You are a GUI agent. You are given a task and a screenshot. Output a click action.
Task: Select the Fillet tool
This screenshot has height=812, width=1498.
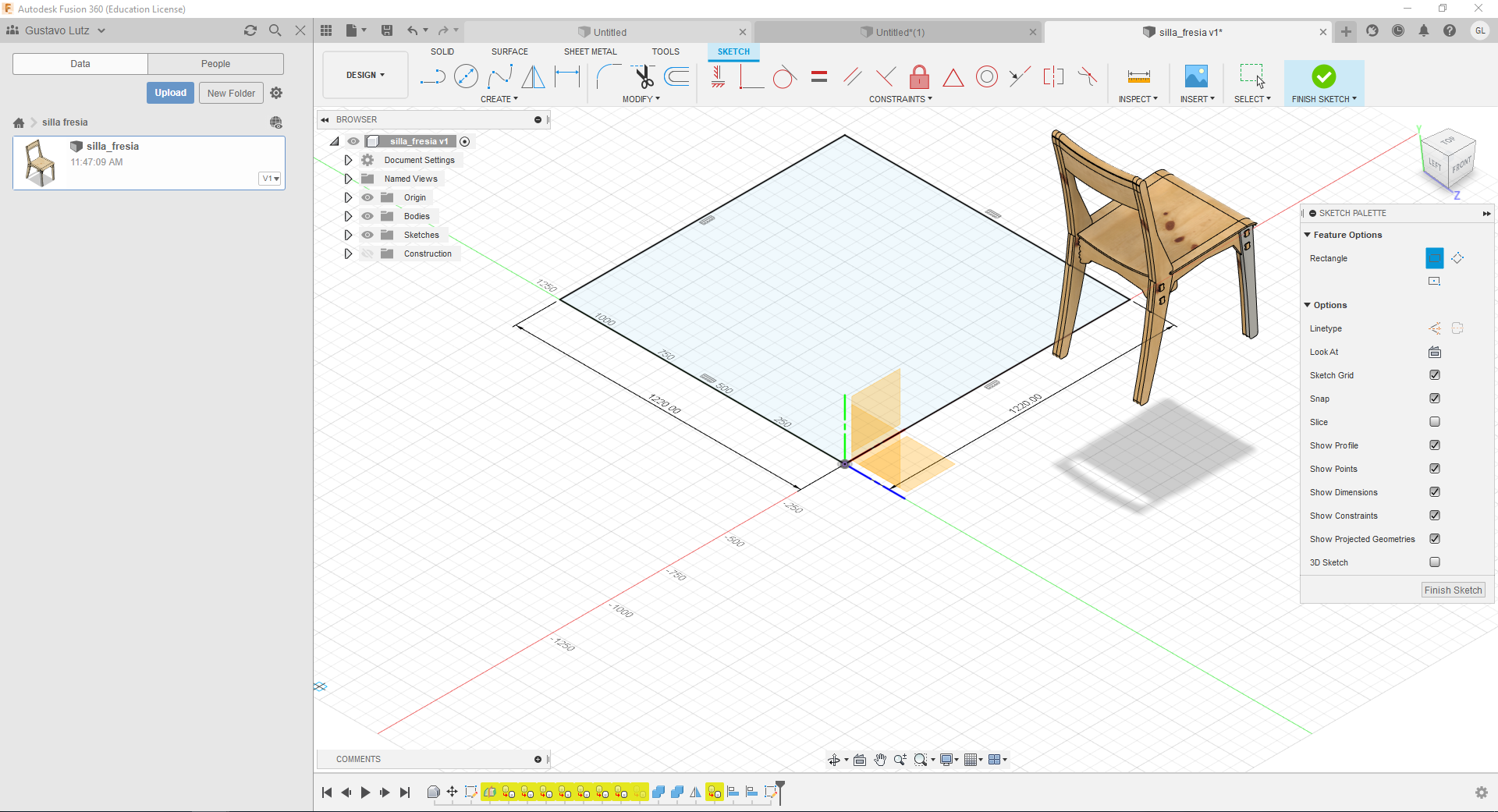[x=609, y=76]
